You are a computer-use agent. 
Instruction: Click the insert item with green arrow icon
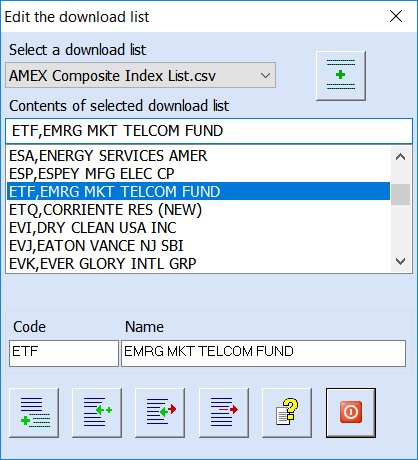pyautogui.click(x=97, y=413)
